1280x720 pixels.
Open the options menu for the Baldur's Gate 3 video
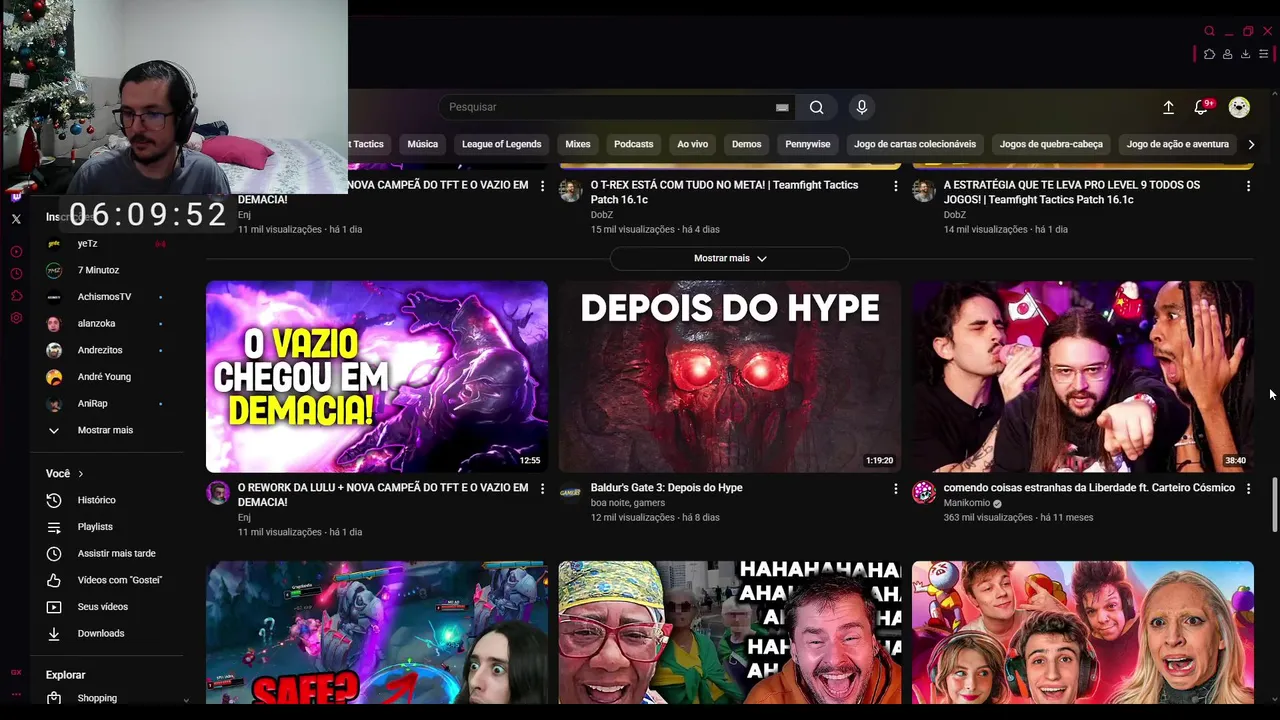[x=895, y=488]
